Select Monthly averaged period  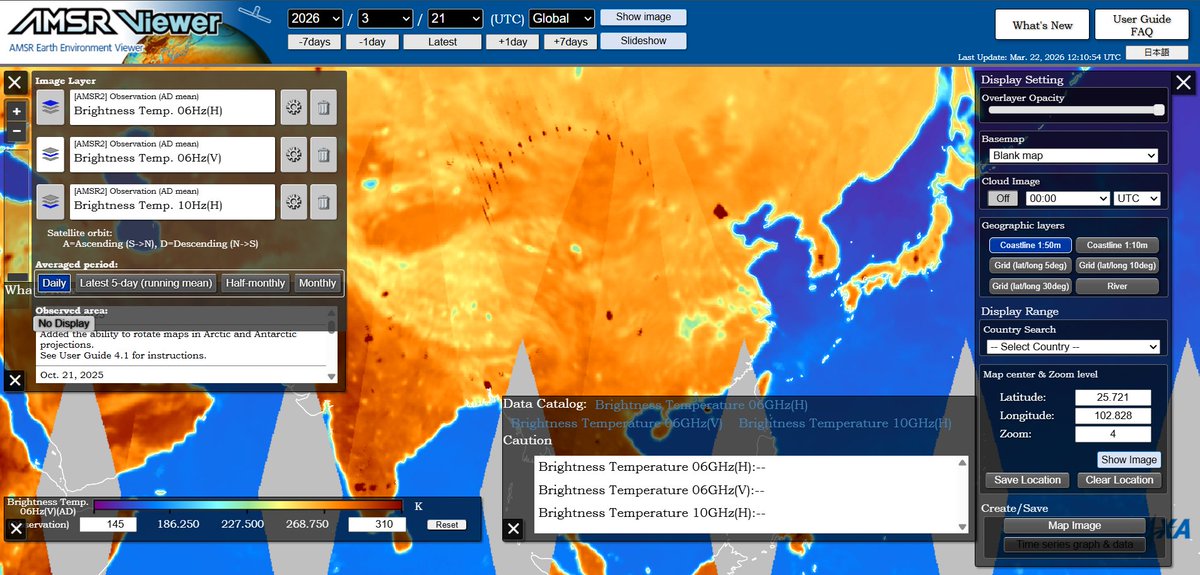(317, 283)
